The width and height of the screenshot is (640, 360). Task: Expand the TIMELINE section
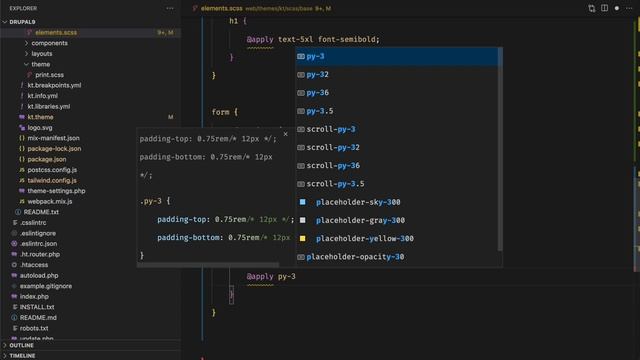22,356
